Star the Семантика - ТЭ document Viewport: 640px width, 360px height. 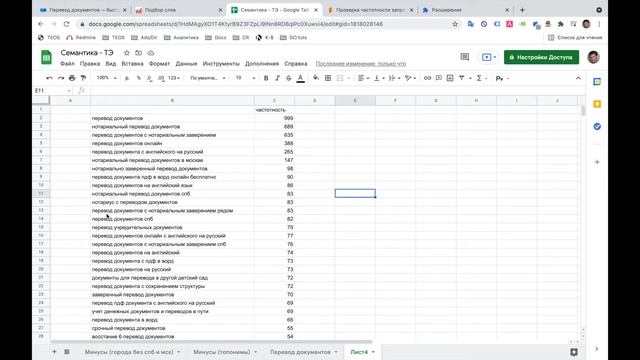coord(127,53)
